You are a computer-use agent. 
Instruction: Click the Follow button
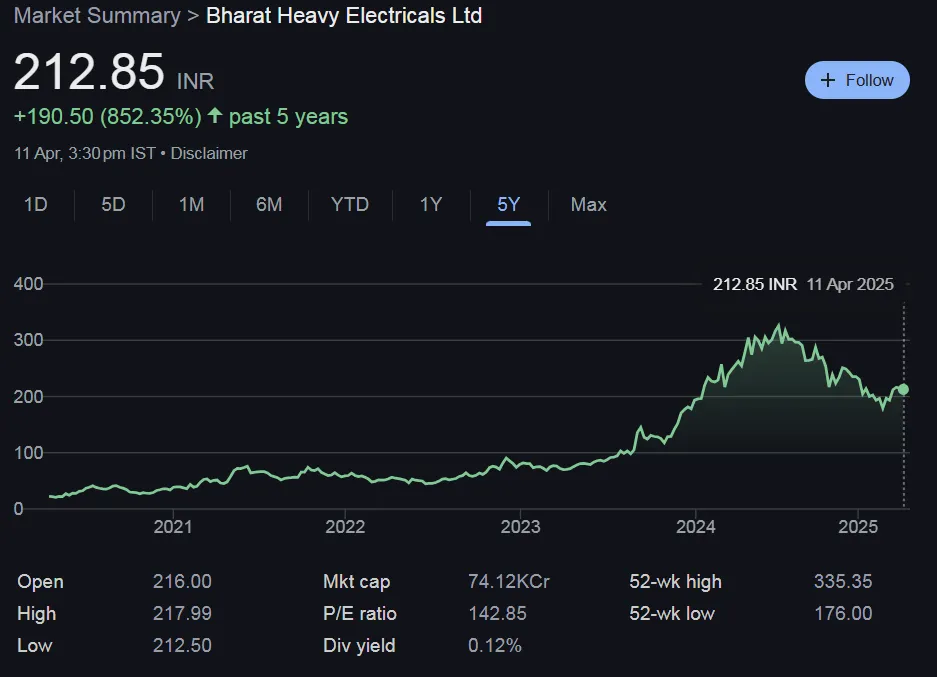(x=857, y=80)
